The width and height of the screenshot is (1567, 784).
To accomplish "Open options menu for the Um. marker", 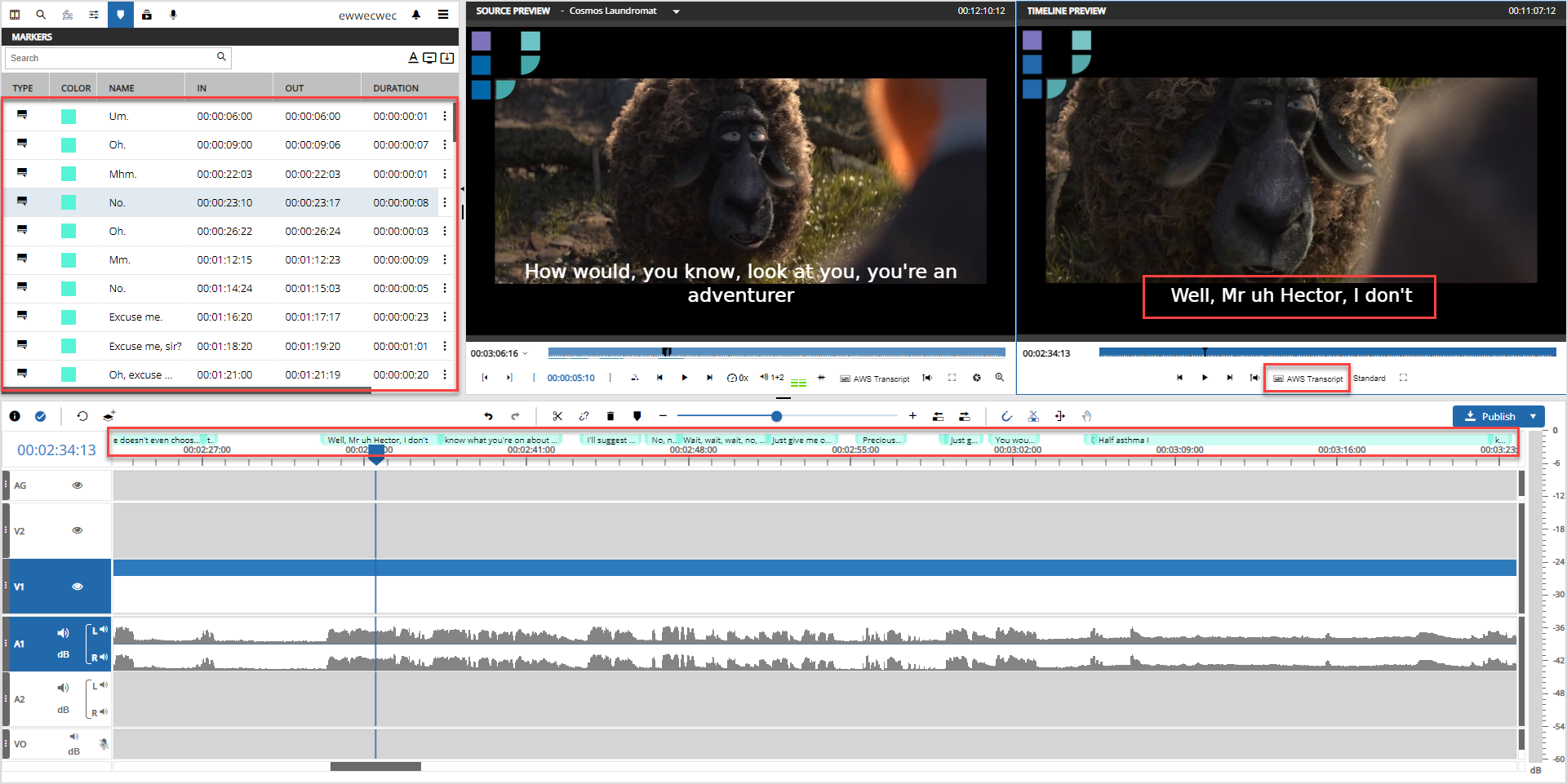I will pyautogui.click(x=445, y=116).
